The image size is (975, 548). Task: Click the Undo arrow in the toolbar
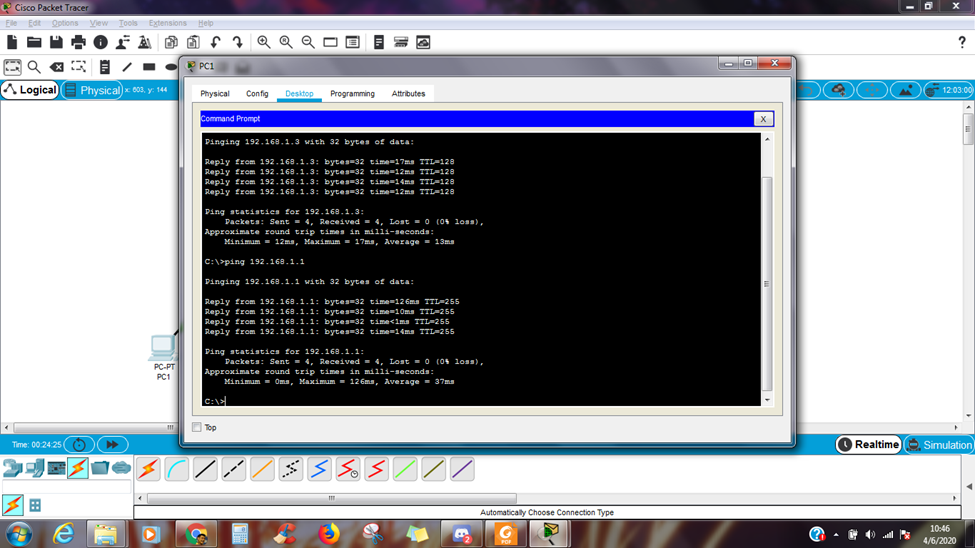pos(216,42)
